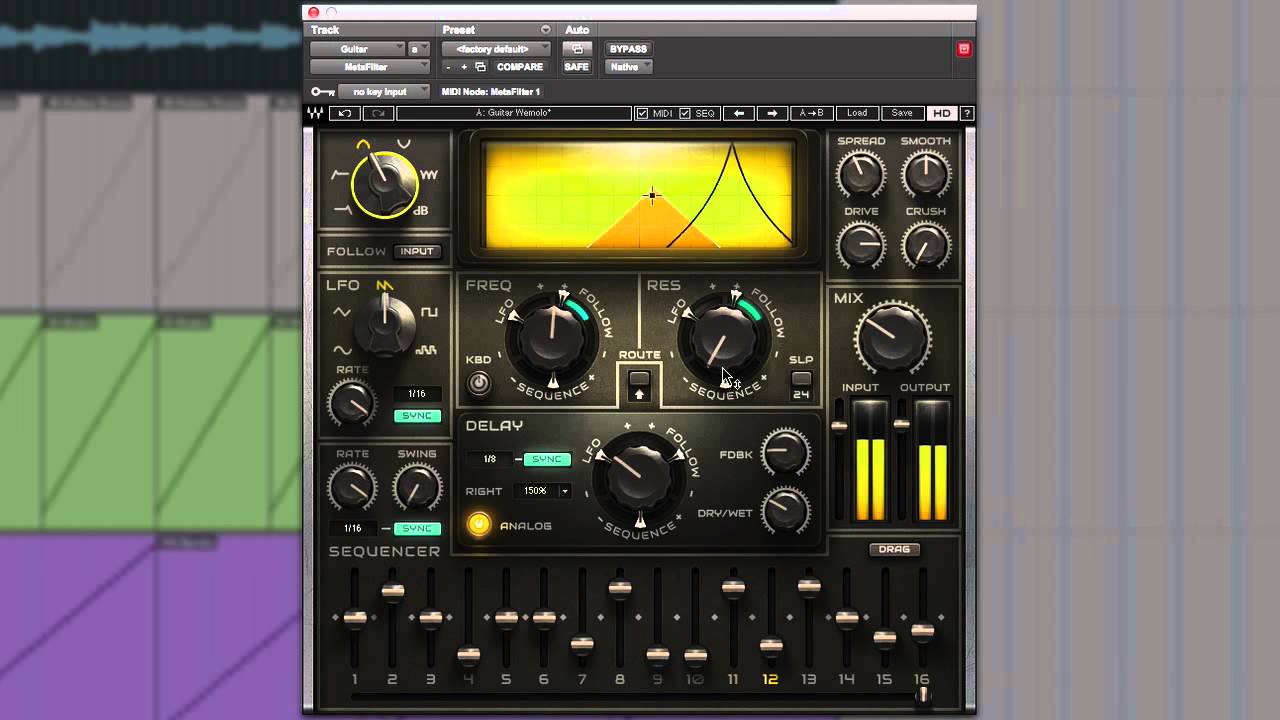The image size is (1280, 720).
Task: Click the BYPASS button
Action: [628, 49]
